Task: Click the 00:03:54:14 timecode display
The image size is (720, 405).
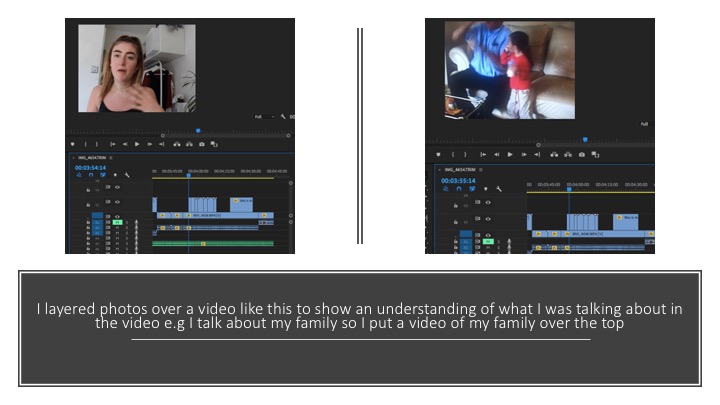Action: (x=91, y=167)
